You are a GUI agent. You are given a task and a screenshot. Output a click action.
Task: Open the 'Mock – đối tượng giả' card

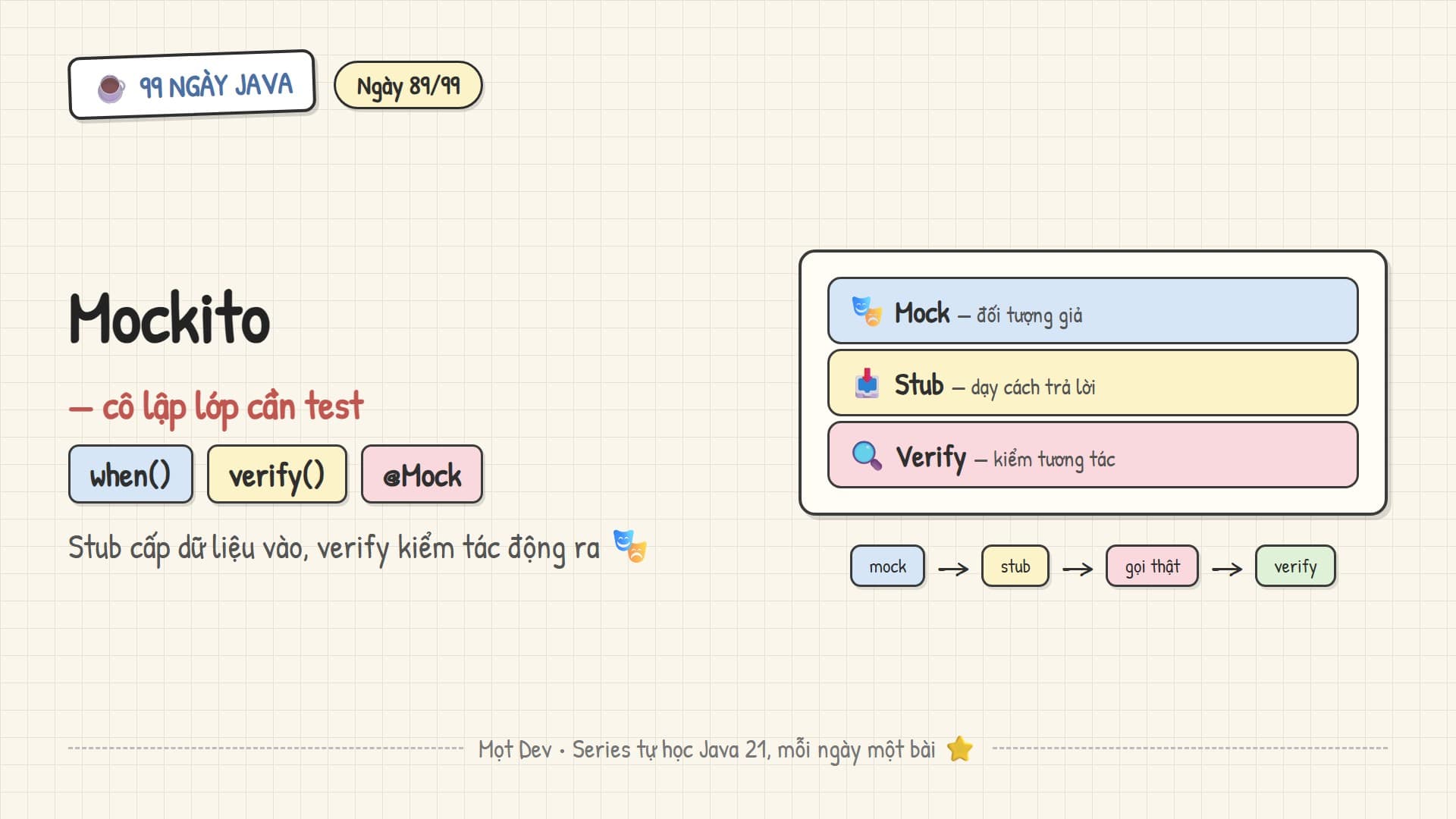click(1093, 311)
